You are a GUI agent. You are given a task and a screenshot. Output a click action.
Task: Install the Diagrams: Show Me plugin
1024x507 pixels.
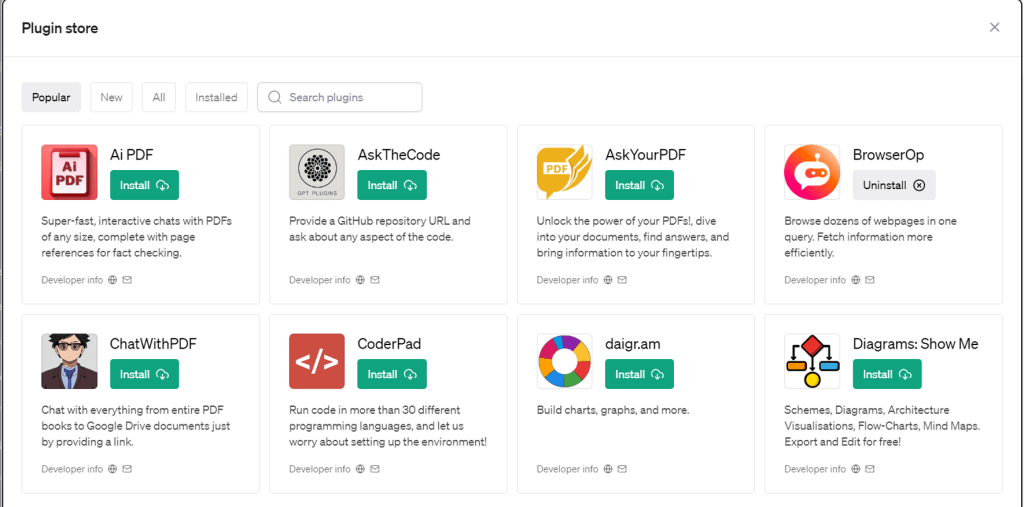(887, 374)
